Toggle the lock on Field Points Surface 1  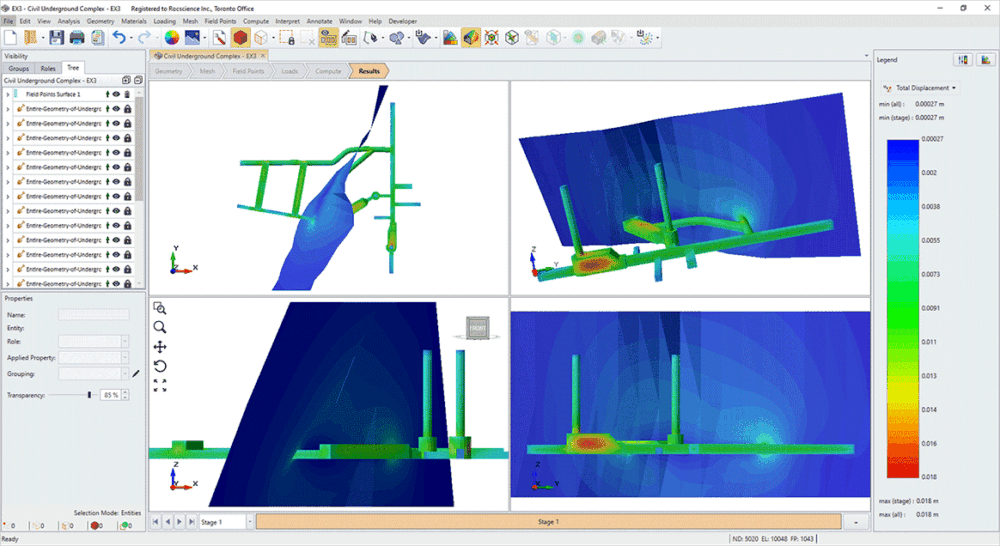pos(128,94)
